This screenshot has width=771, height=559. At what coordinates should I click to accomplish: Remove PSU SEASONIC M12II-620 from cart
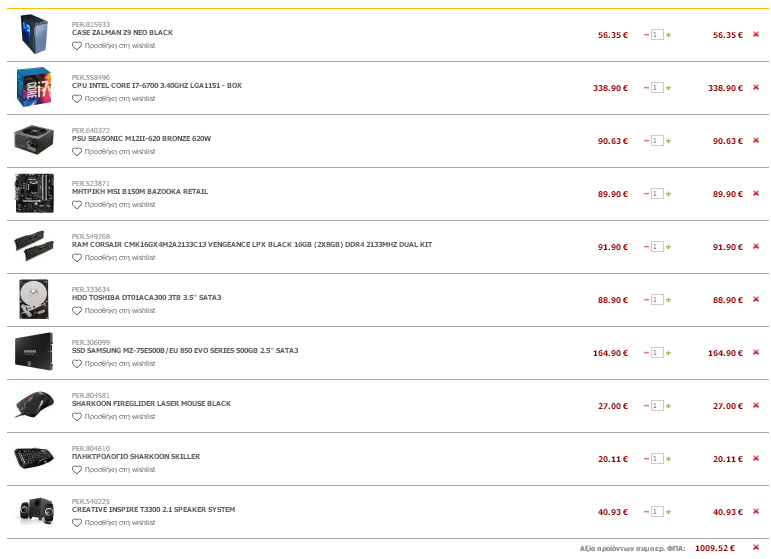tap(756, 141)
